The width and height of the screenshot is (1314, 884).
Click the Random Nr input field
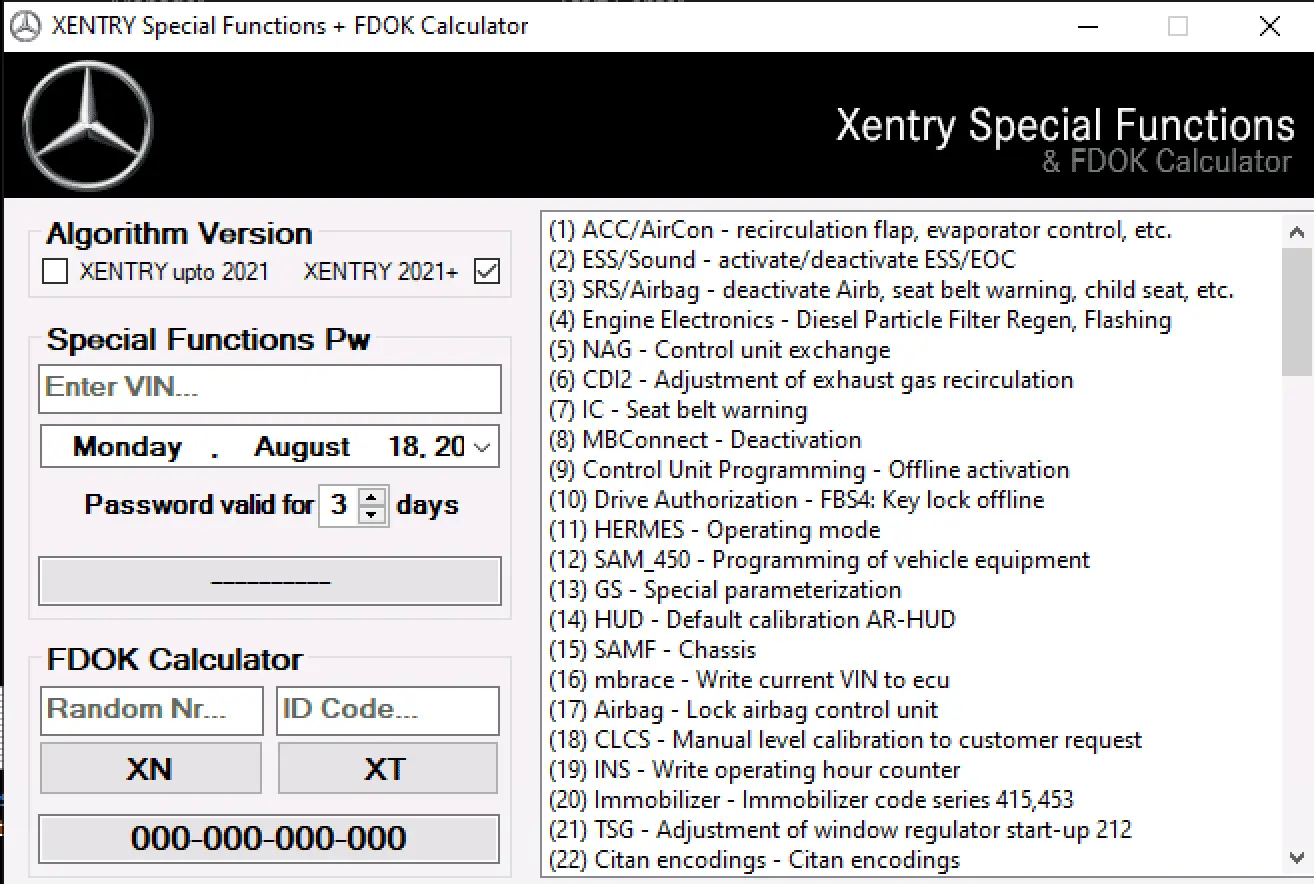[x=151, y=710]
